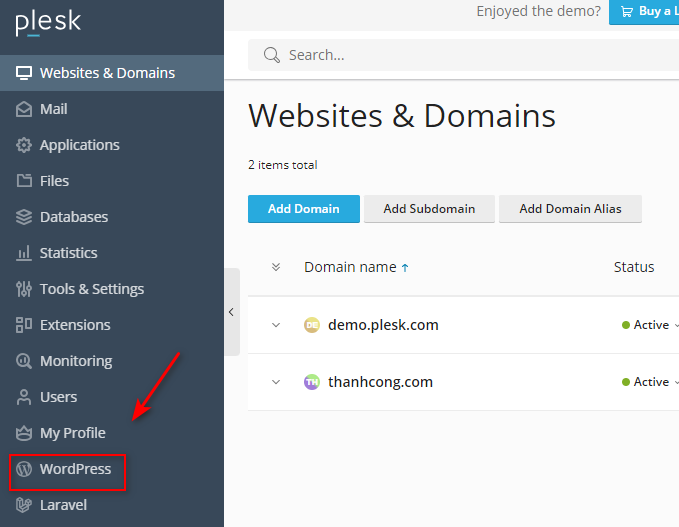
Task: Click the 'Websites & Domains' page heading
Action: 402,116
